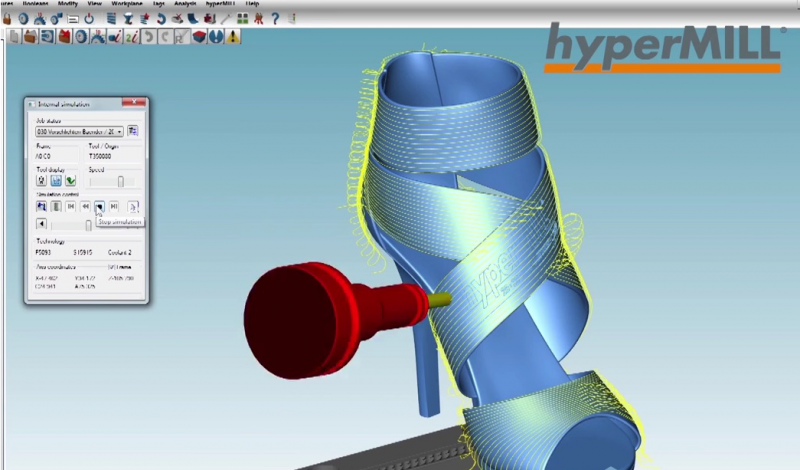Click the Tool value 'T350000'
This screenshot has height=470, width=800.
(x=99, y=156)
